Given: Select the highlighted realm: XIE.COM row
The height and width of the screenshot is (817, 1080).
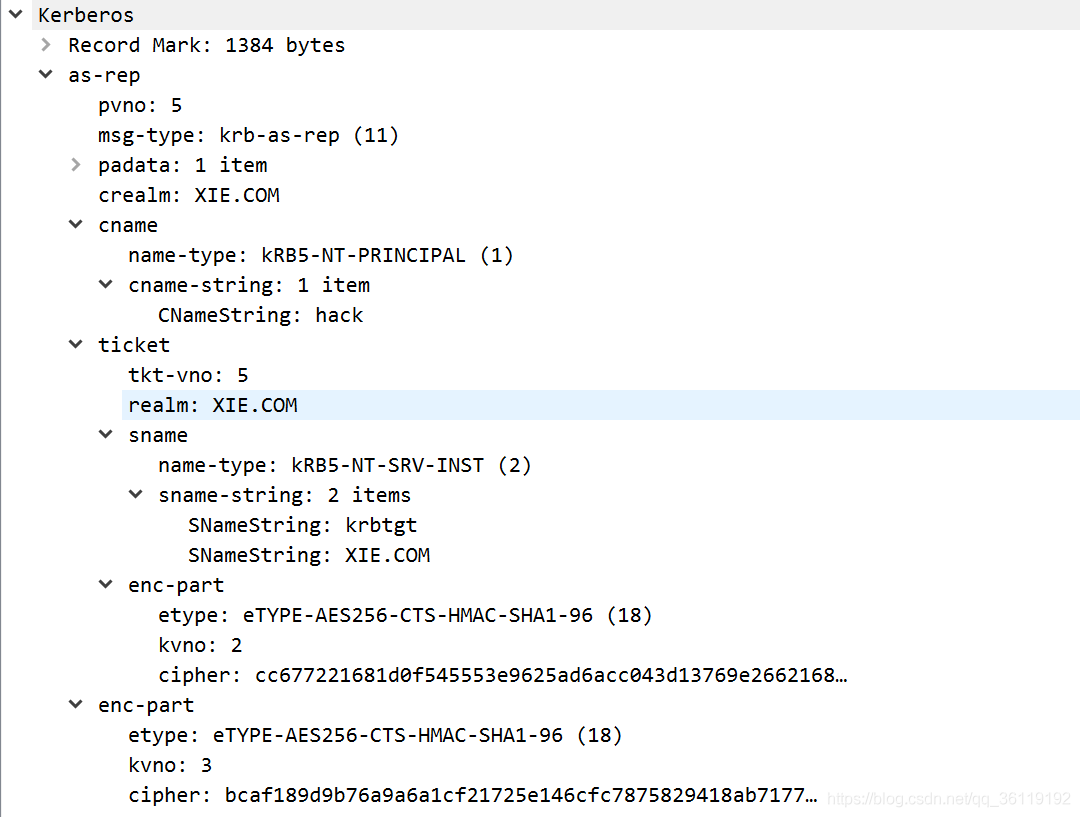Looking at the screenshot, I should pos(212,405).
